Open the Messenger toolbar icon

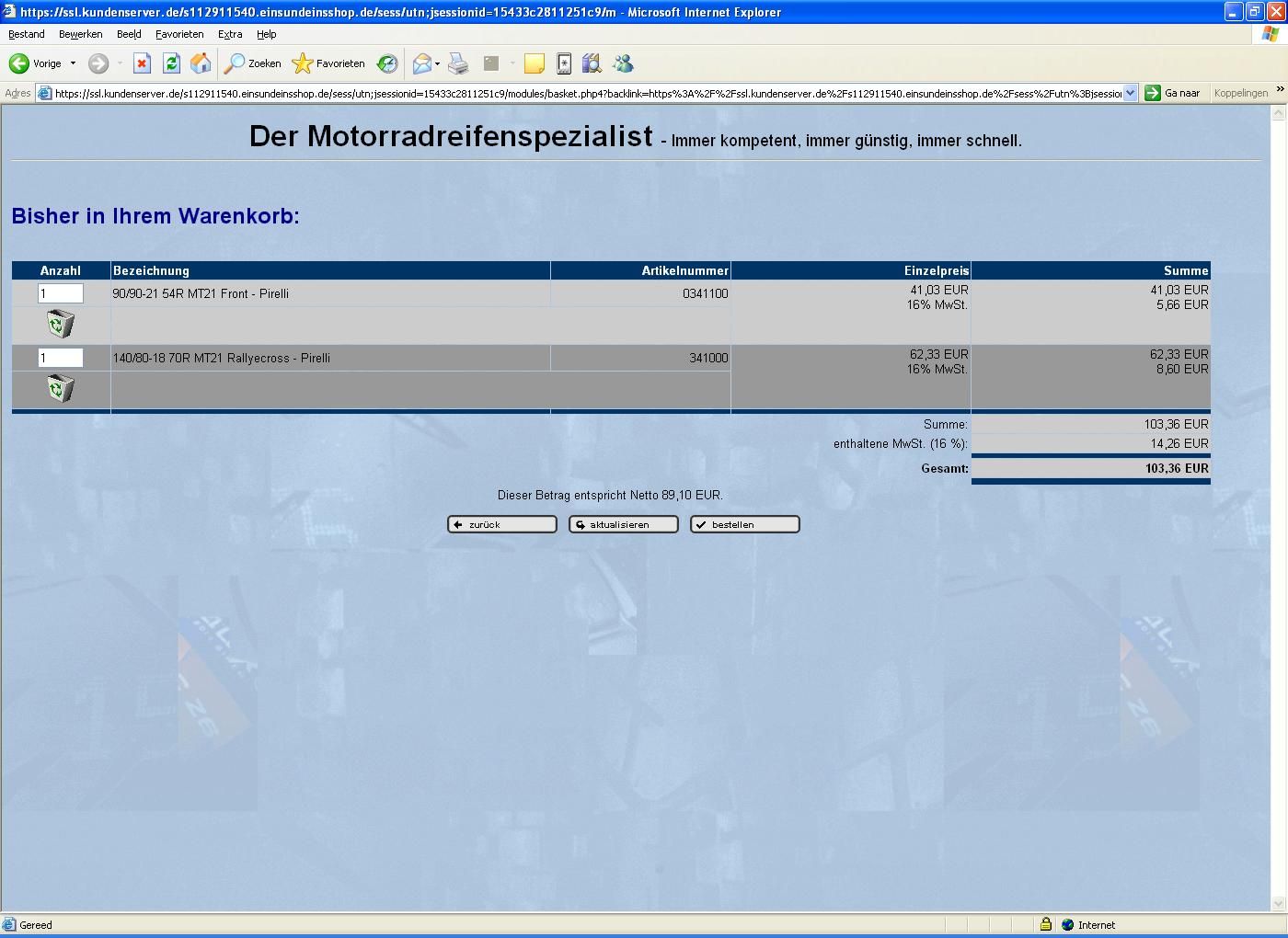[x=623, y=63]
